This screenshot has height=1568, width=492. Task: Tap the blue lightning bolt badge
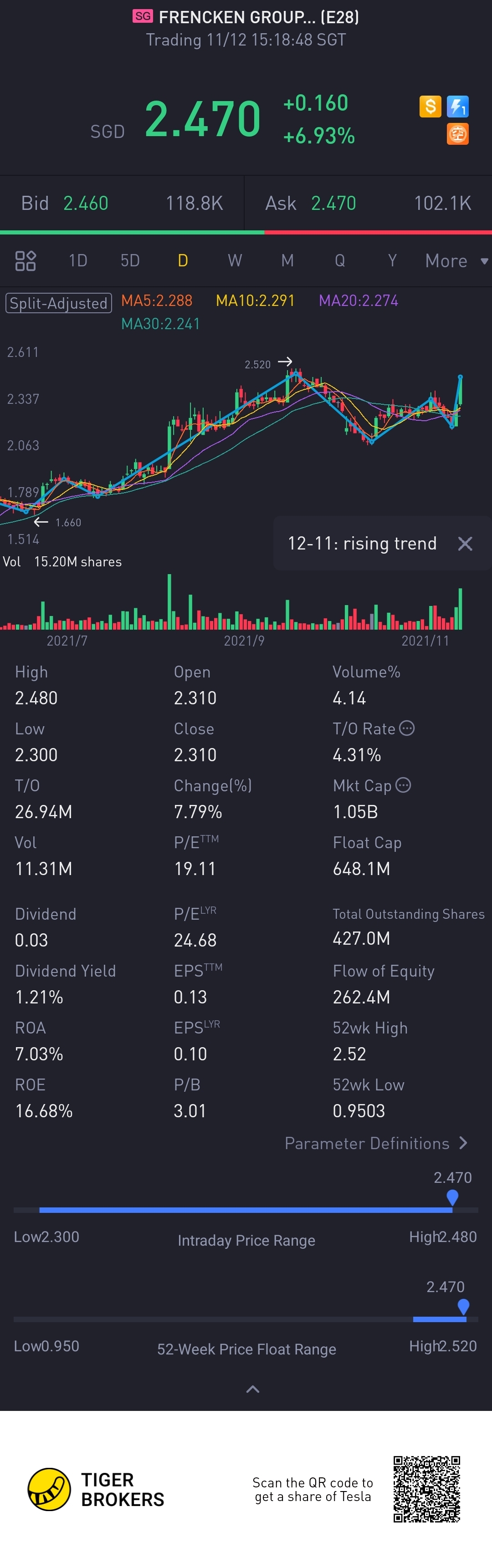point(458,107)
